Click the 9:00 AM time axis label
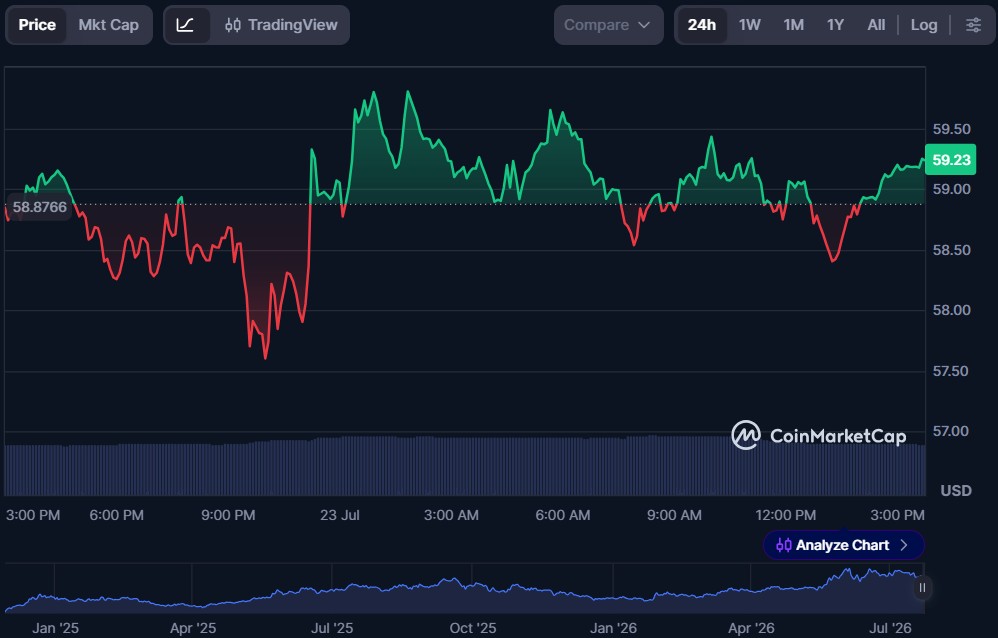The height and width of the screenshot is (638, 998). [674, 515]
